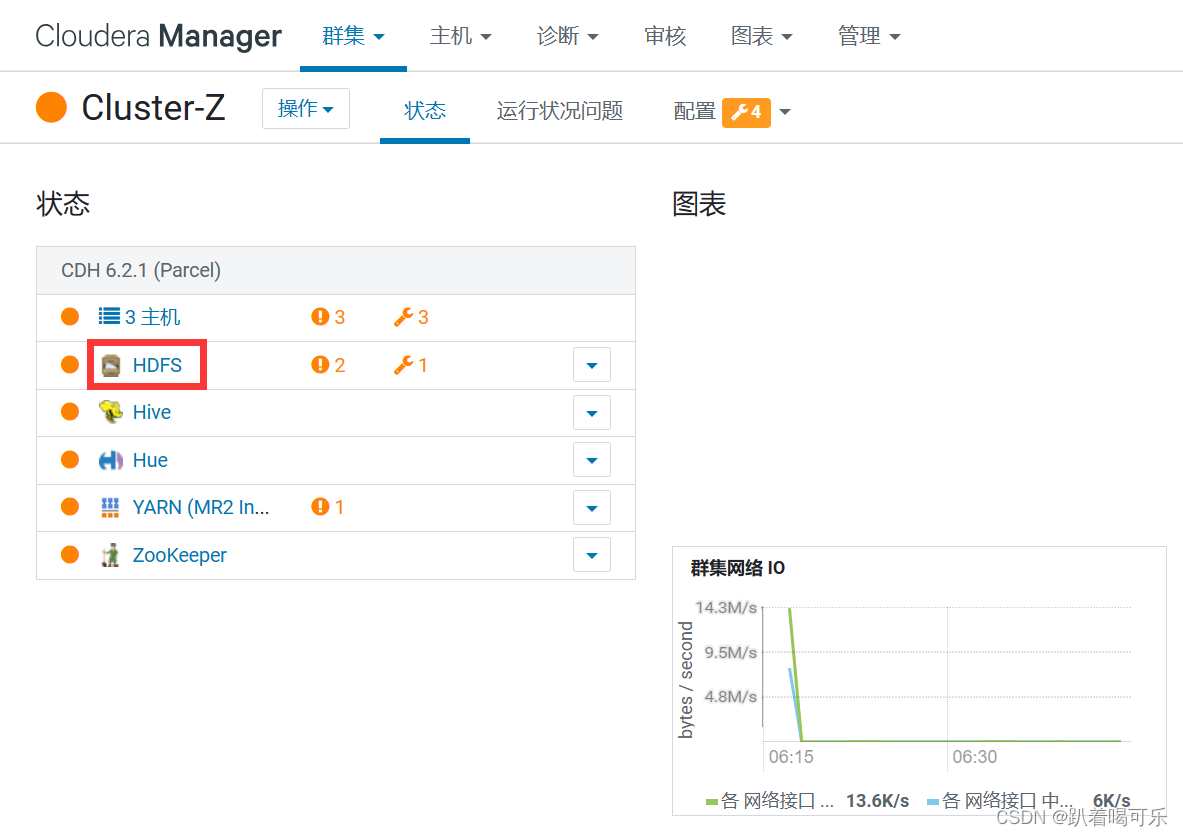Expand the 配置 dropdown caret
The height and width of the screenshot is (836, 1183).
pyautogui.click(x=785, y=112)
